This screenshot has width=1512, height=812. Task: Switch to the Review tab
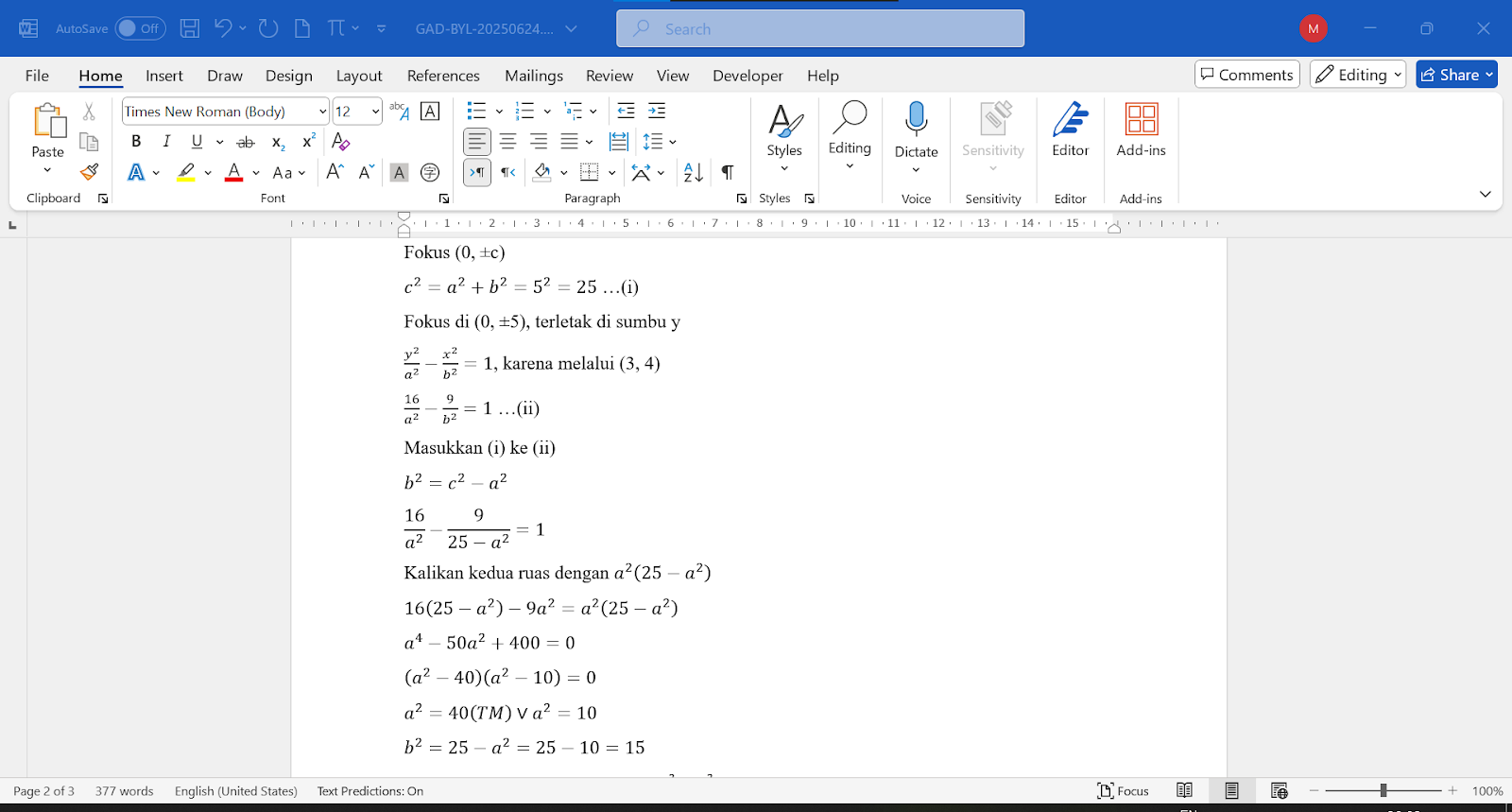coord(610,76)
